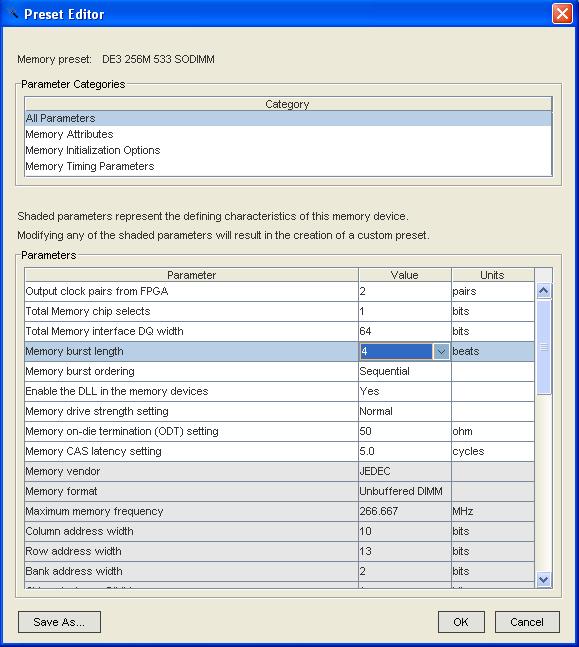Click the scroll up arrow in Parameters table

coord(544,291)
